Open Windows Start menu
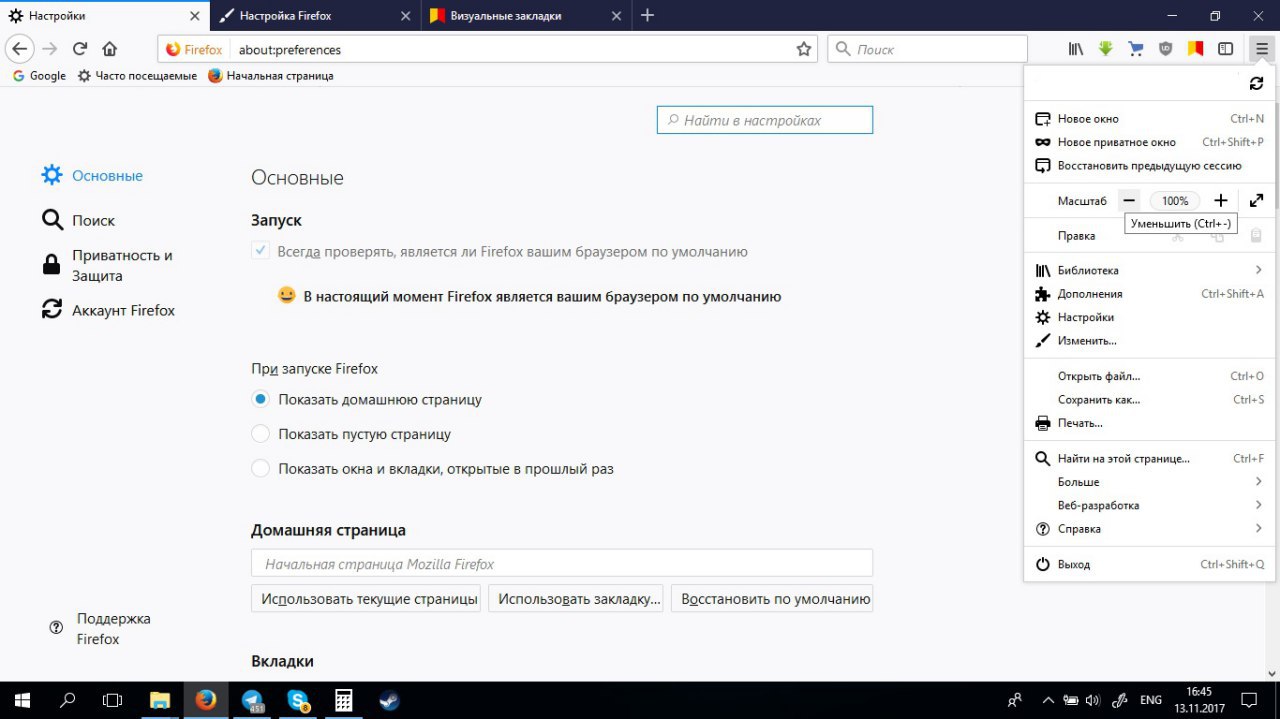Screen dimensions: 1280x719 tap(21, 700)
